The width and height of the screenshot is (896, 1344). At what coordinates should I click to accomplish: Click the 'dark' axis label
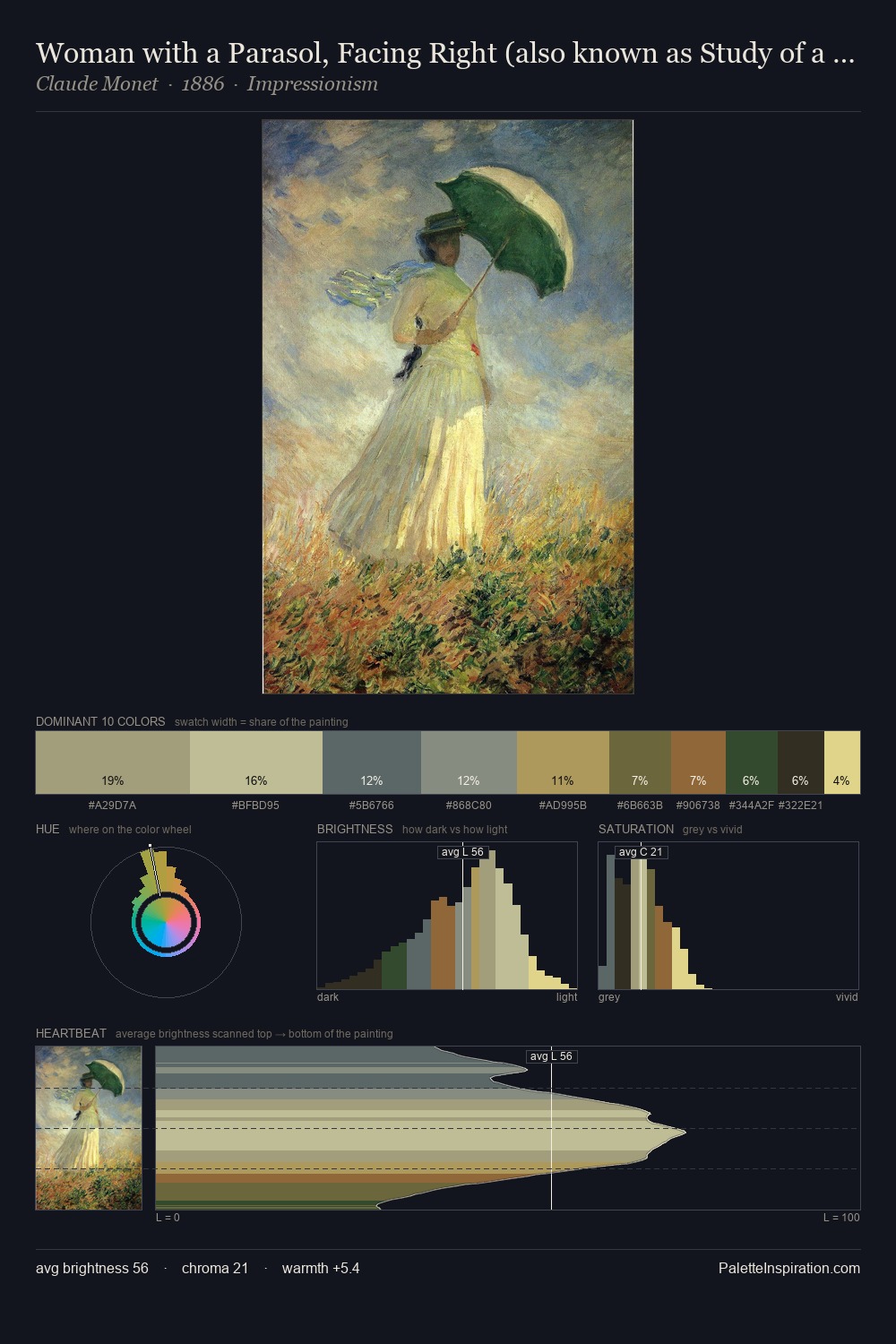[328, 996]
